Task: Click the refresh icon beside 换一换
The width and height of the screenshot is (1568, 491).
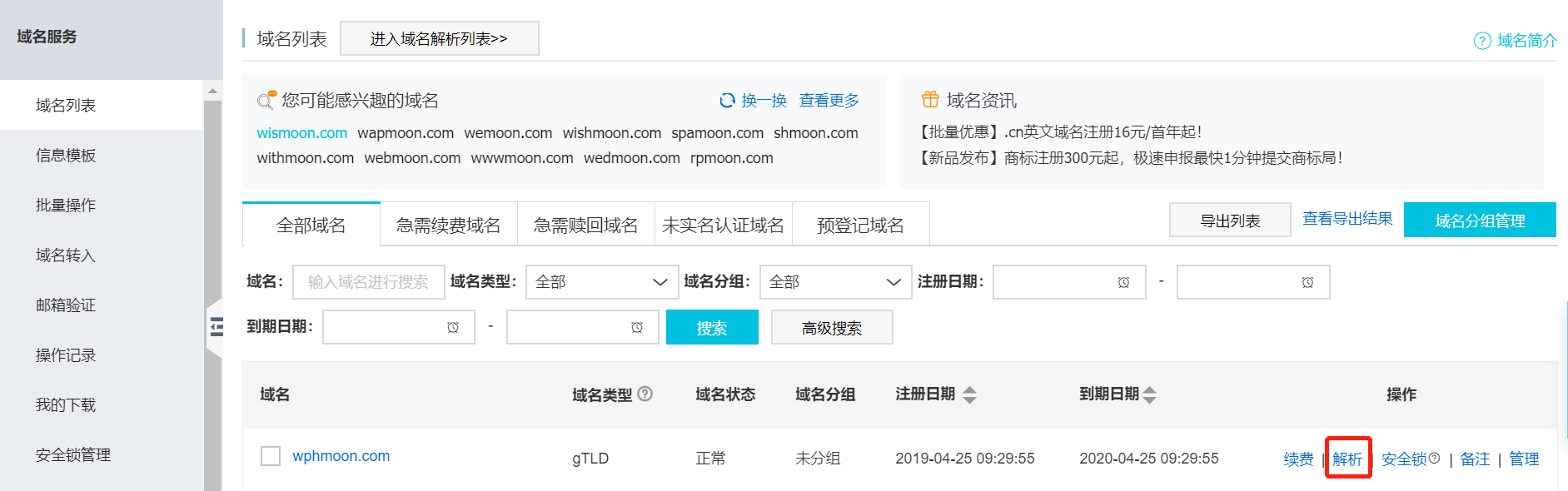Action: [x=727, y=101]
